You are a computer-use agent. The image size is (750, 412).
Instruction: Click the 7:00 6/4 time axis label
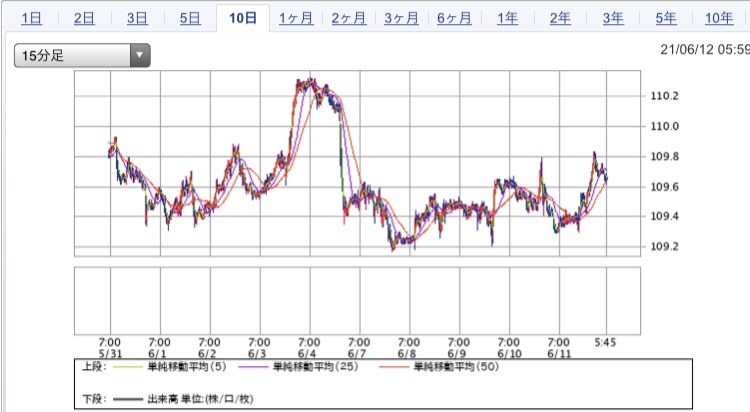tap(309, 348)
